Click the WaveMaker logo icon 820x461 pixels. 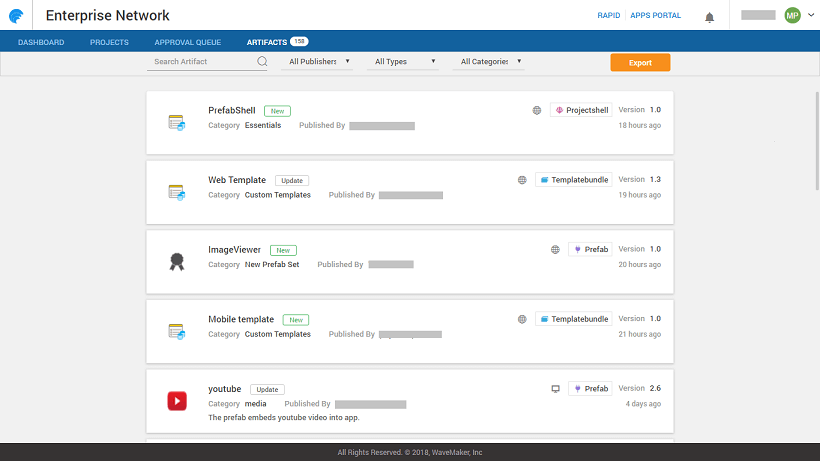point(16,16)
